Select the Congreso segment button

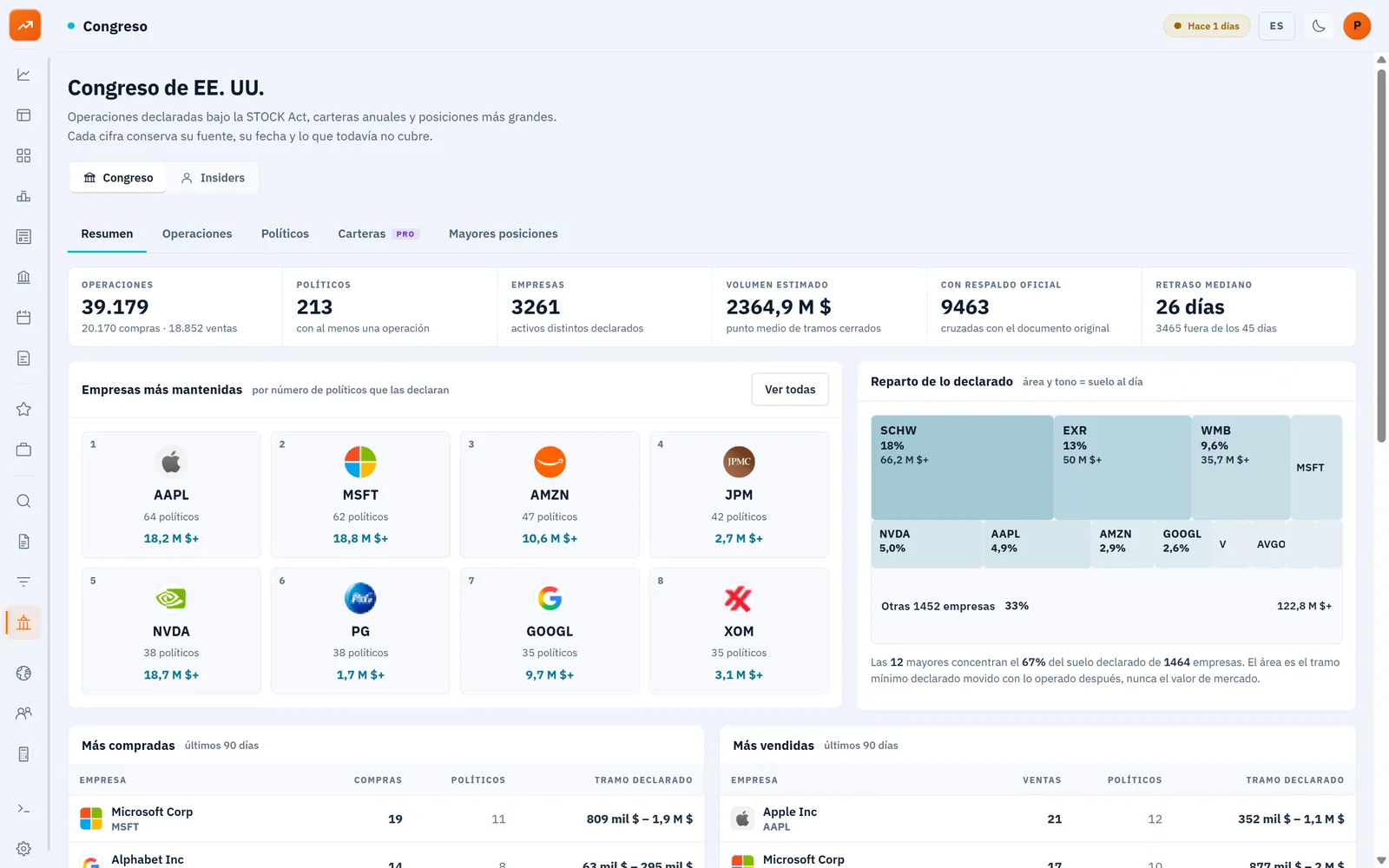(118, 178)
